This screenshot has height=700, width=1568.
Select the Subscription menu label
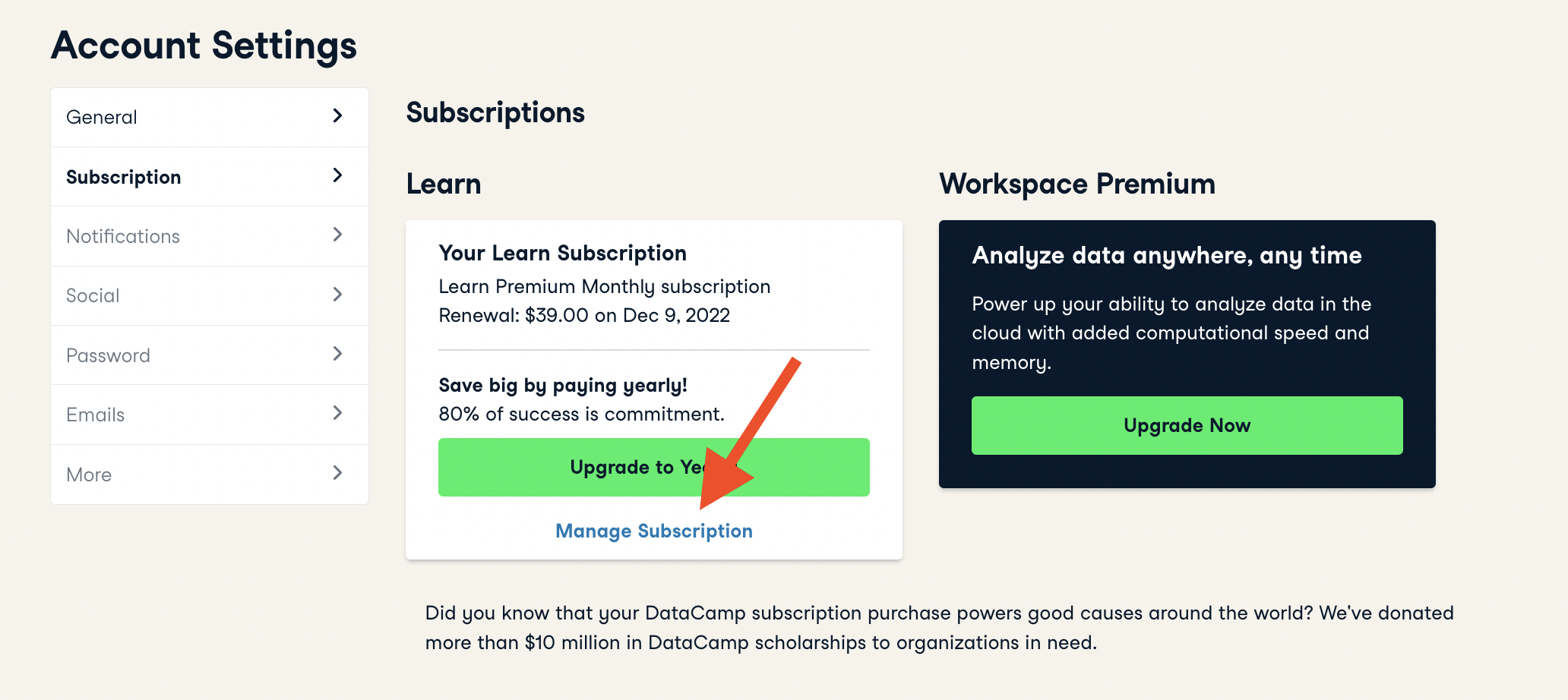[124, 177]
